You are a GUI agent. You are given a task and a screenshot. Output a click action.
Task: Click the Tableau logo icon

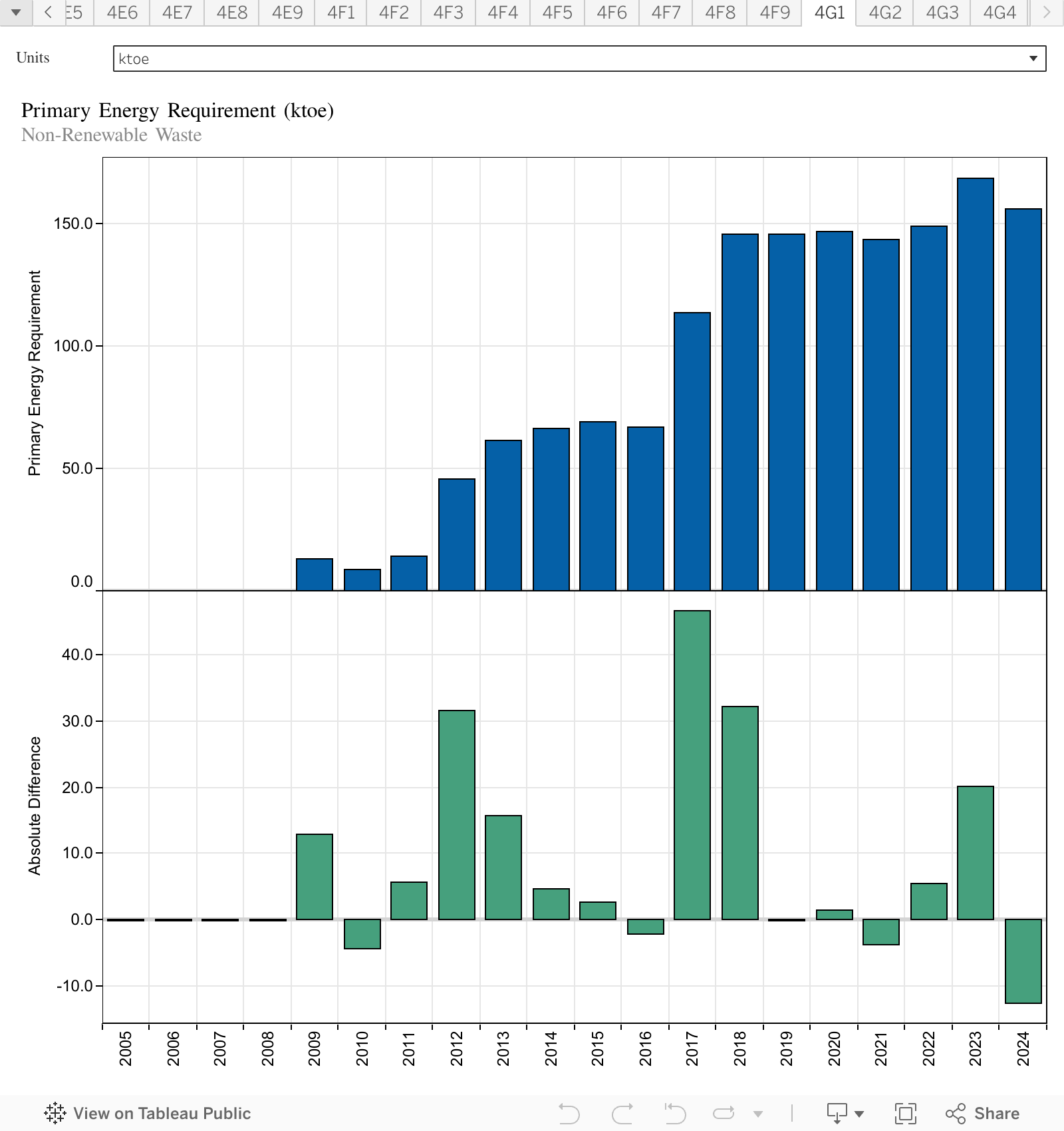coord(55,1113)
